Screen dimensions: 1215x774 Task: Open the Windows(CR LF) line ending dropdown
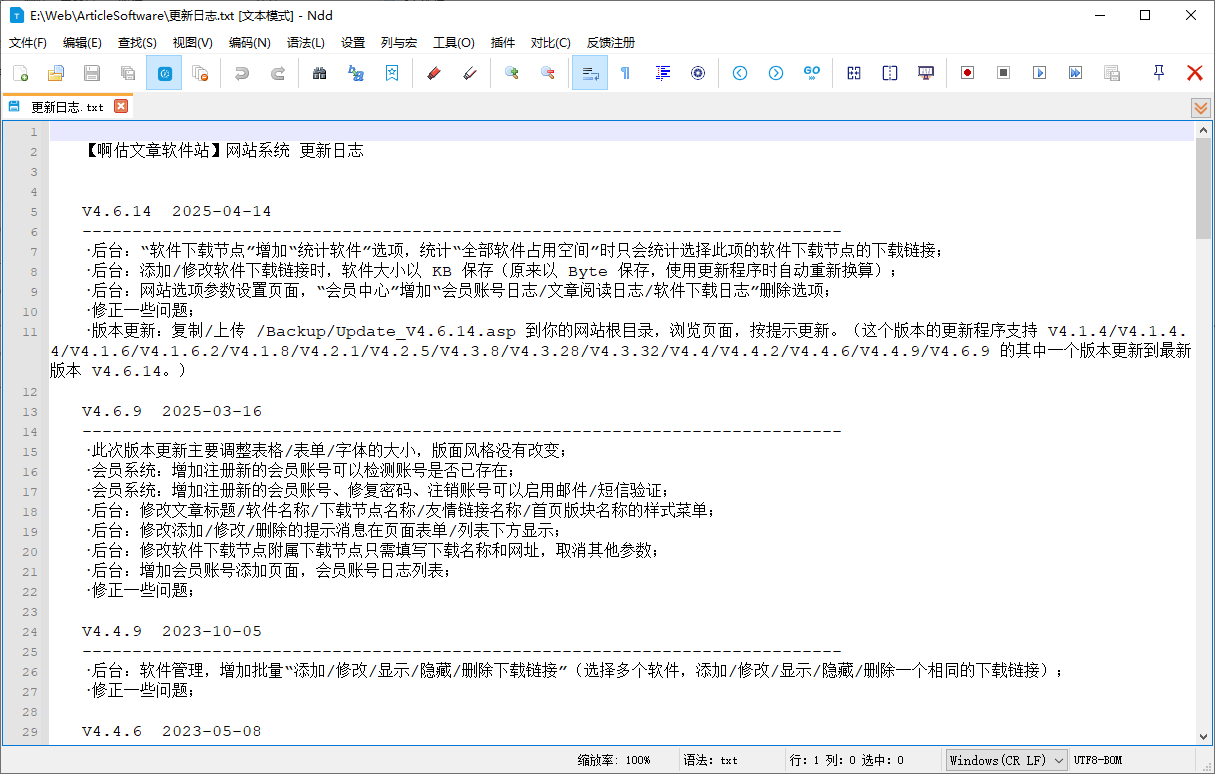[1007, 760]
